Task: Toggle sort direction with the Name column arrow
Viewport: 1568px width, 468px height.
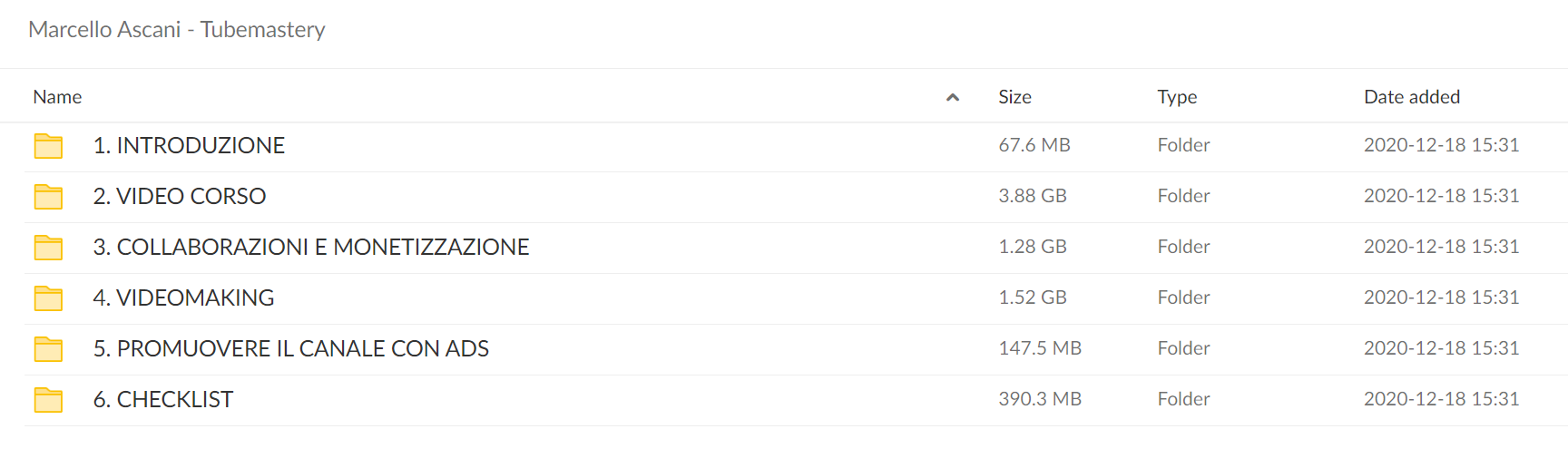Action: [953, 97]
